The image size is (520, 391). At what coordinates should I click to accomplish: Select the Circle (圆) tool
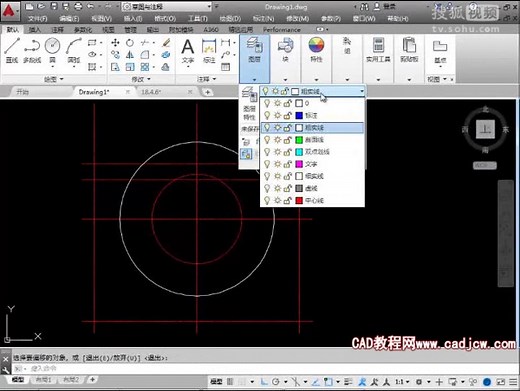click(x=52, y=50)
